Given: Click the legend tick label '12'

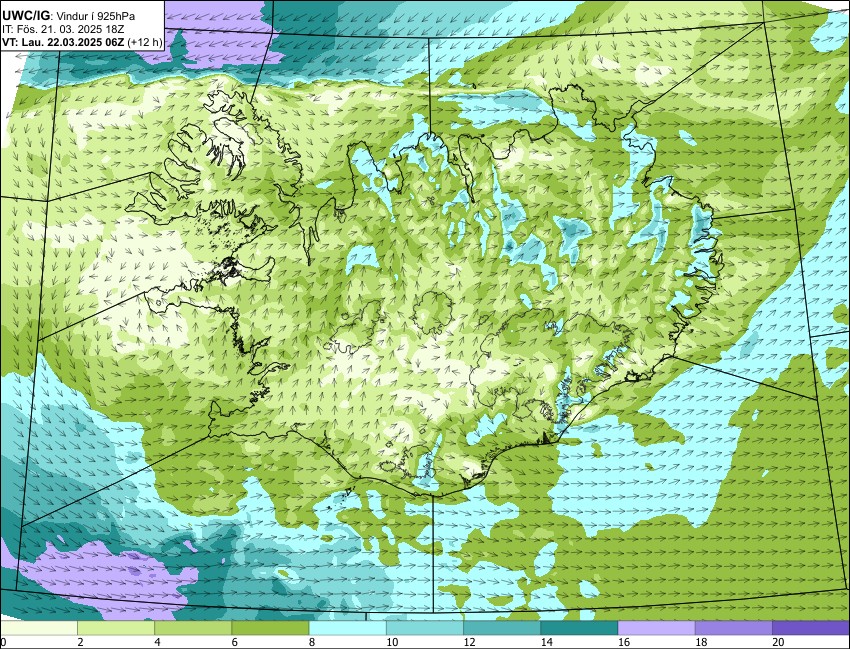Looking at the screenshot, I should (469, 642).
